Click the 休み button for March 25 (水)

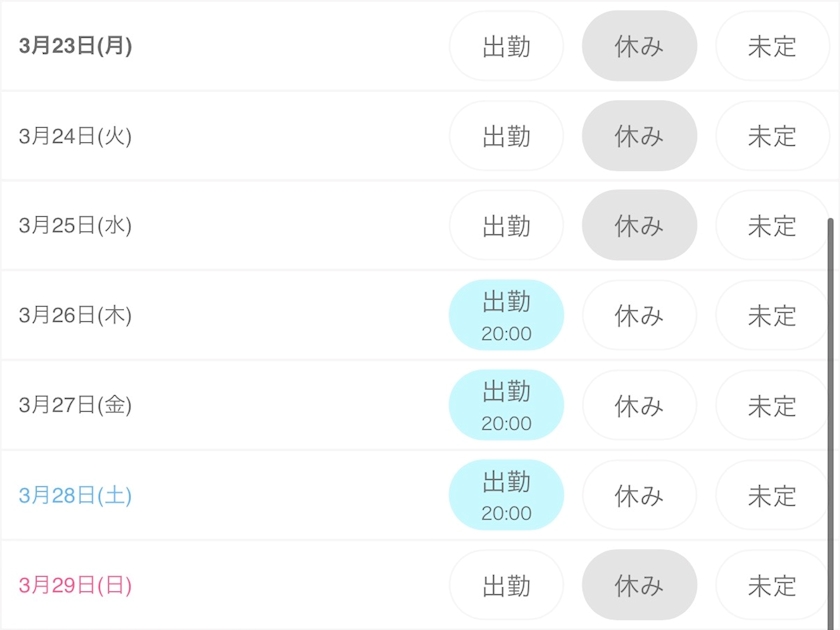click(x=639, y=226)
